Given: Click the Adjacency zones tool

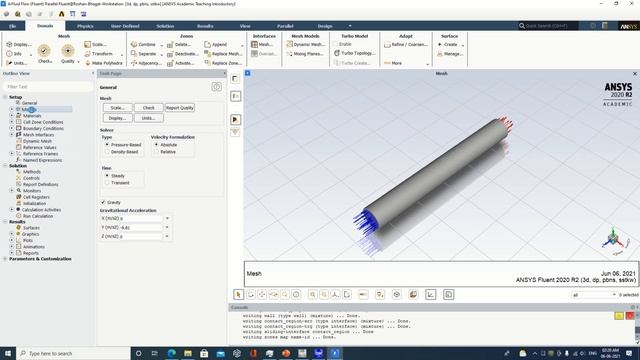Looking at the screenshot, I should (146, 63).
